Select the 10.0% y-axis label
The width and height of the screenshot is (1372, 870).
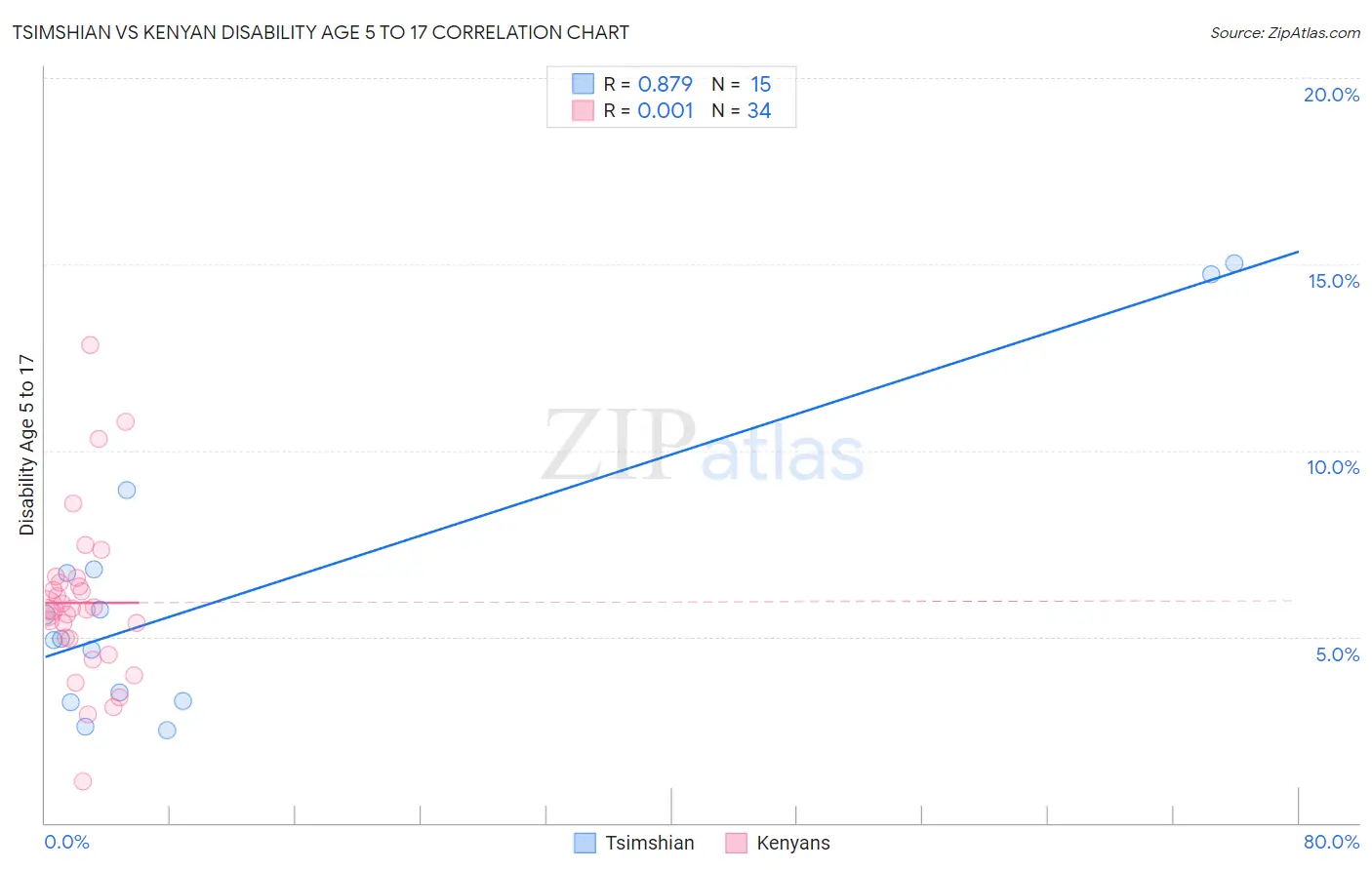click(1333, 467)
